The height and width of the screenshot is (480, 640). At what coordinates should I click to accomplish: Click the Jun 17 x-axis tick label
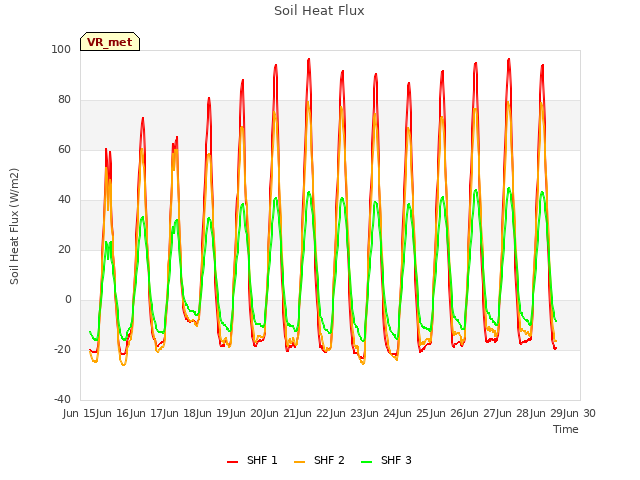(x=147, y=413)
